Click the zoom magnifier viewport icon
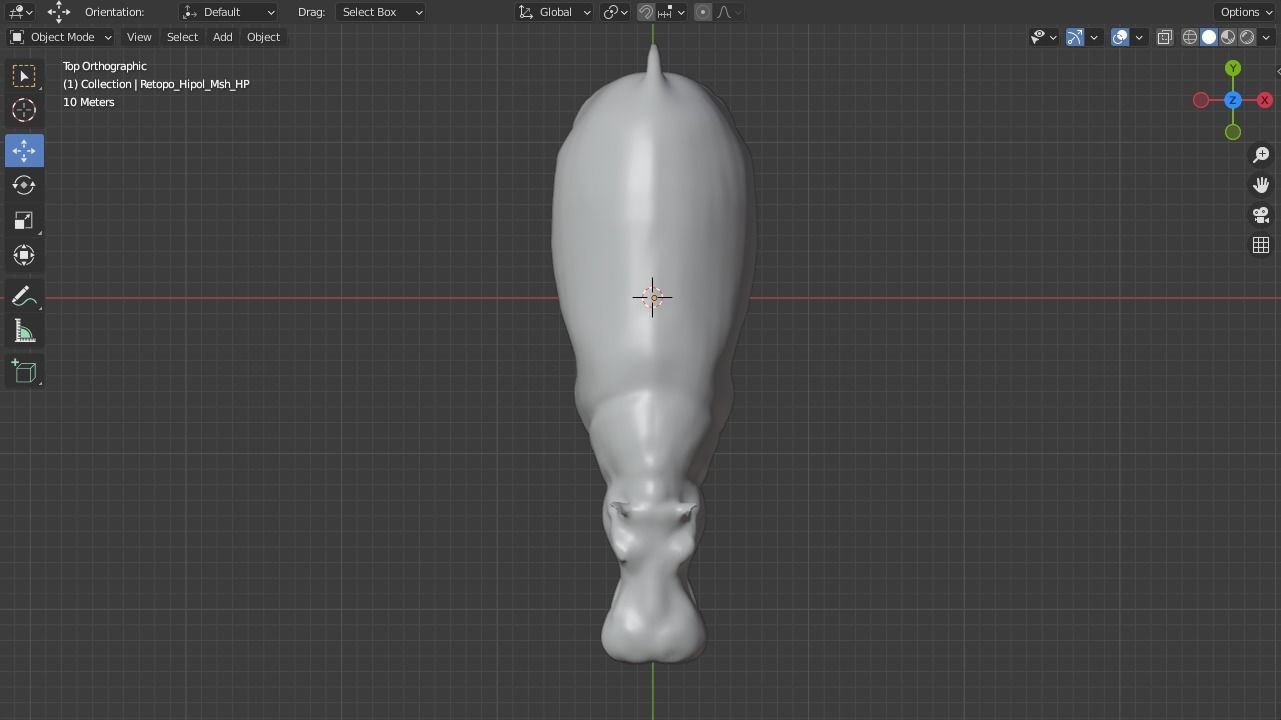 point(1261,155)
